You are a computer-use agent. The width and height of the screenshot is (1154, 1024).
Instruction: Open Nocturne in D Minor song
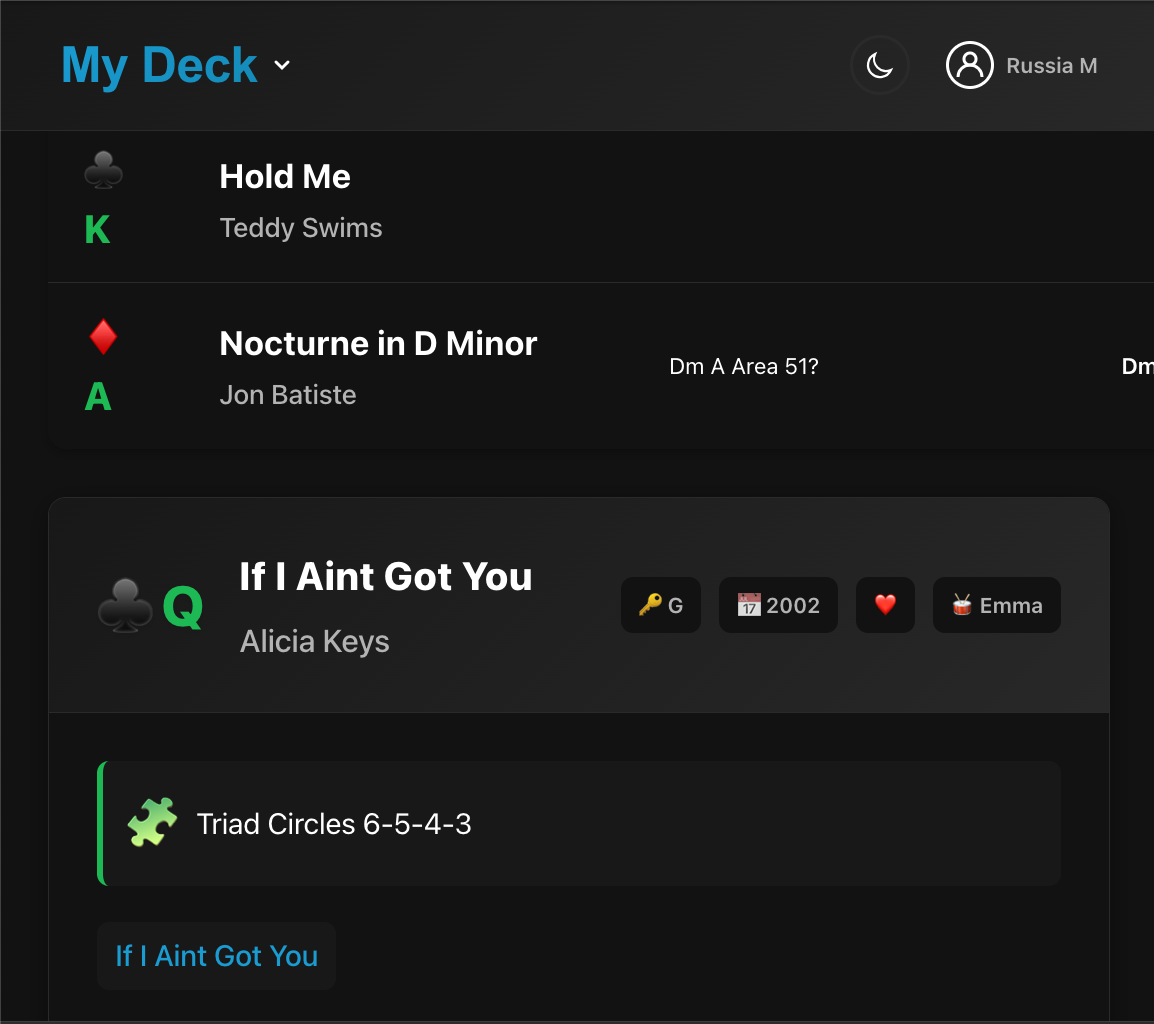tap(378, 344)
